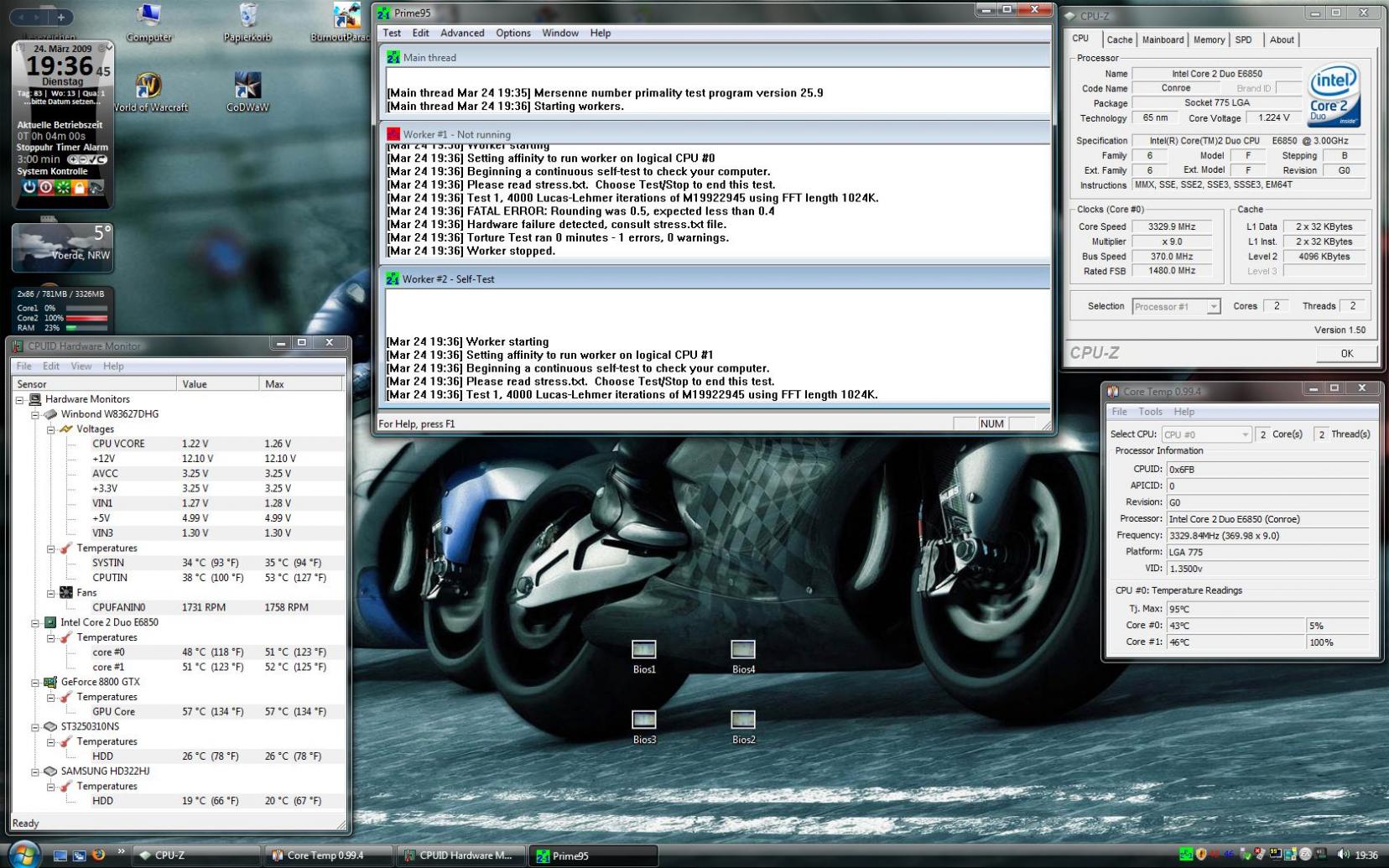This screenshot has height=868, width=1389.
Task: Collapse the Voltages node in Hardware Monitor
Action: click(51, 429)
